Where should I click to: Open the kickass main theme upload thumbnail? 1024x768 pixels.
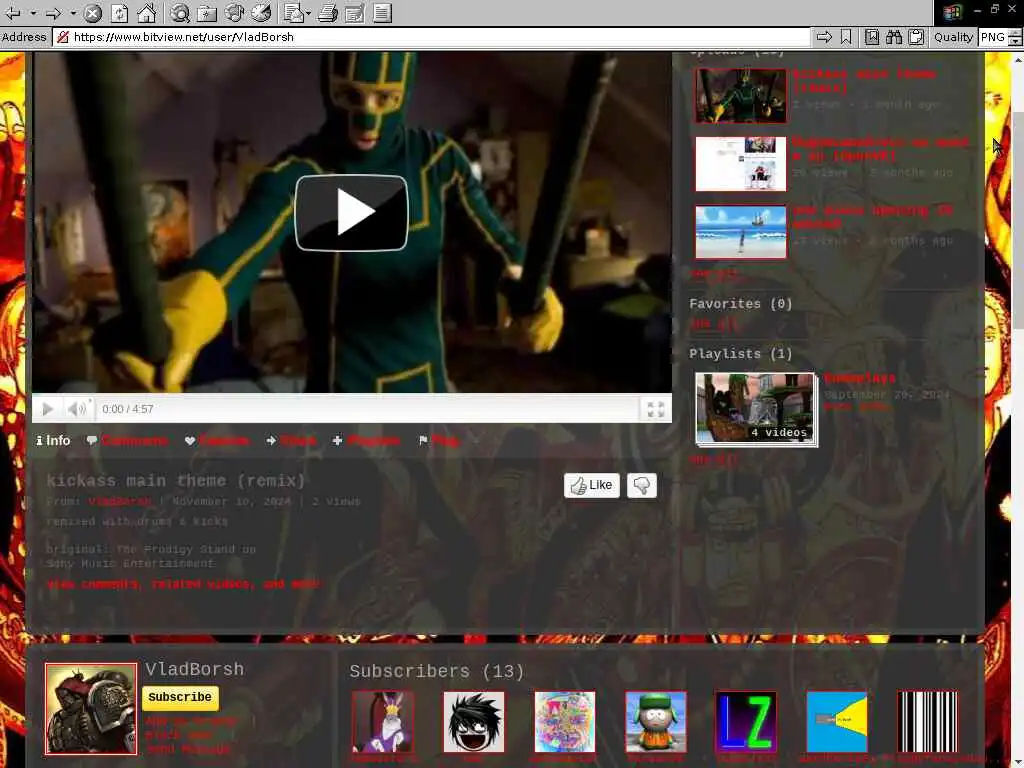741,95
